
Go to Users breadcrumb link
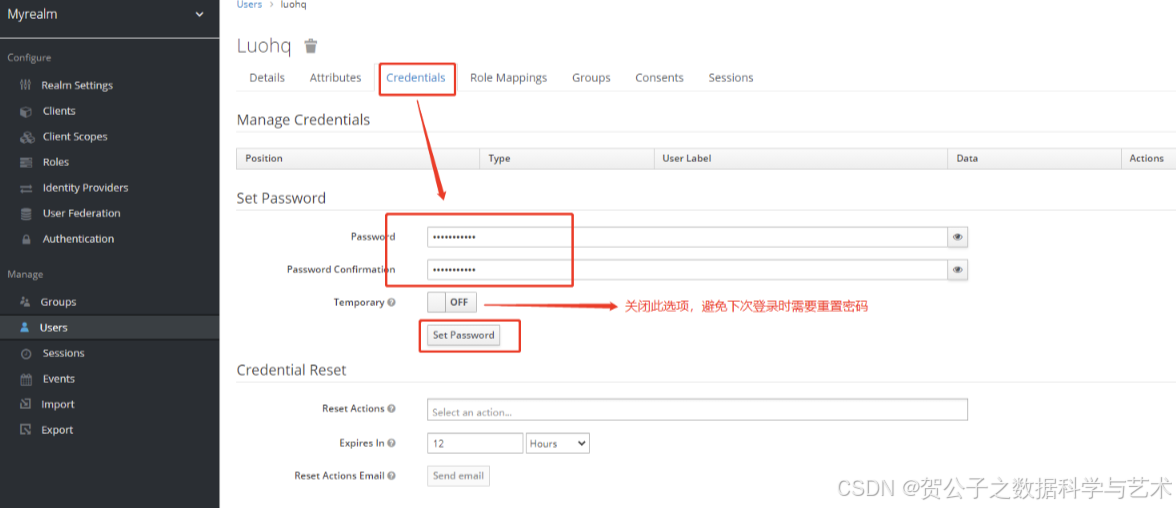(250, 5)
